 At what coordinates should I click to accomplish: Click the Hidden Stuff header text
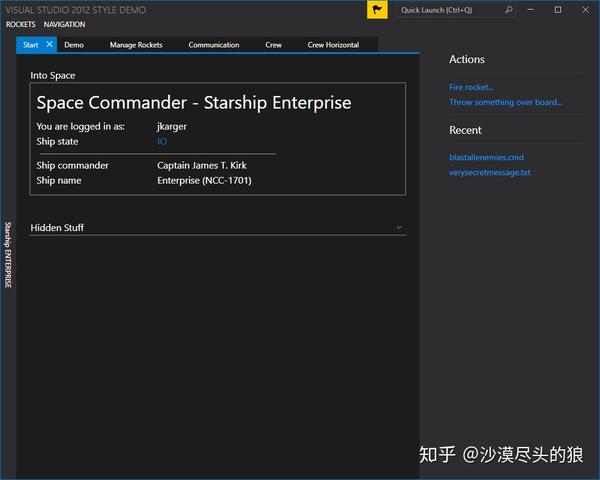click(x=57, y=228)
